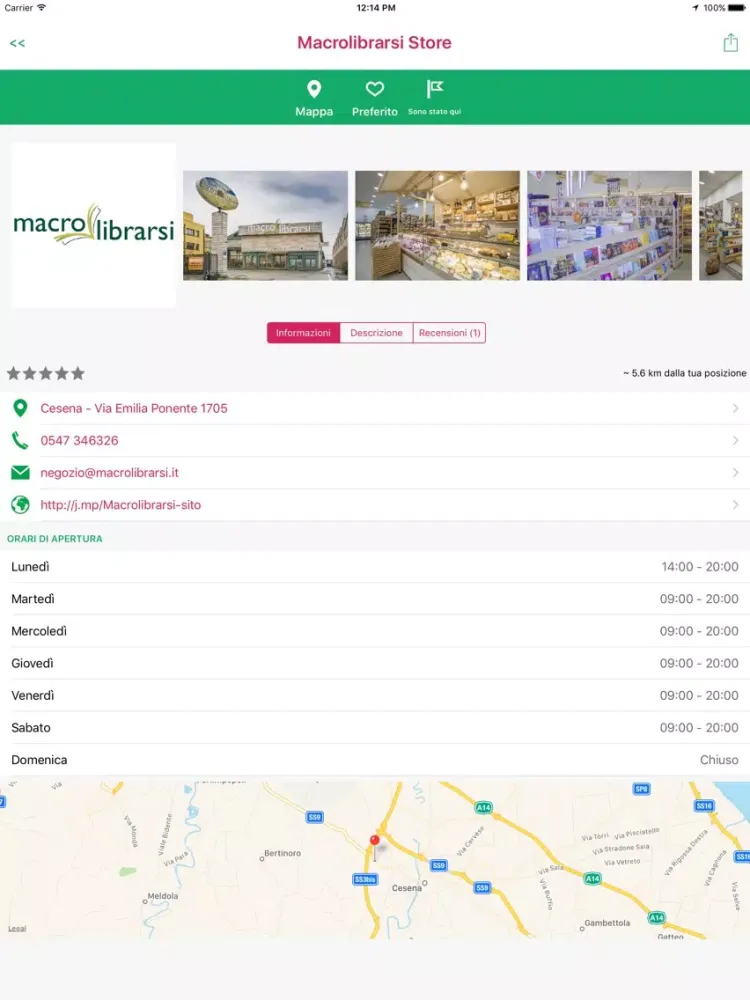
Task: Click the green envelope email icon
Action: 20,473
